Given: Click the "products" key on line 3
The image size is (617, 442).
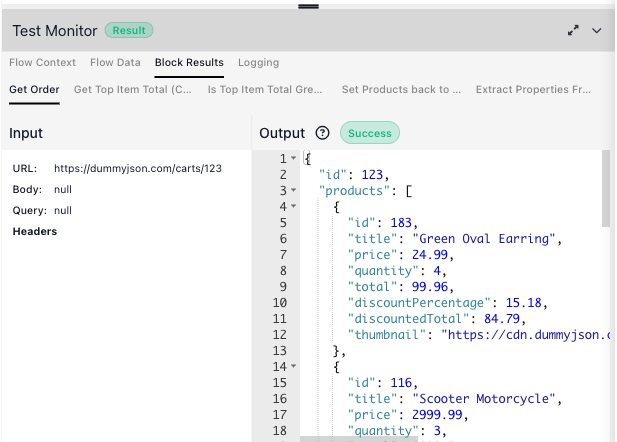Looking at the screenshot, I should [354, 191].
